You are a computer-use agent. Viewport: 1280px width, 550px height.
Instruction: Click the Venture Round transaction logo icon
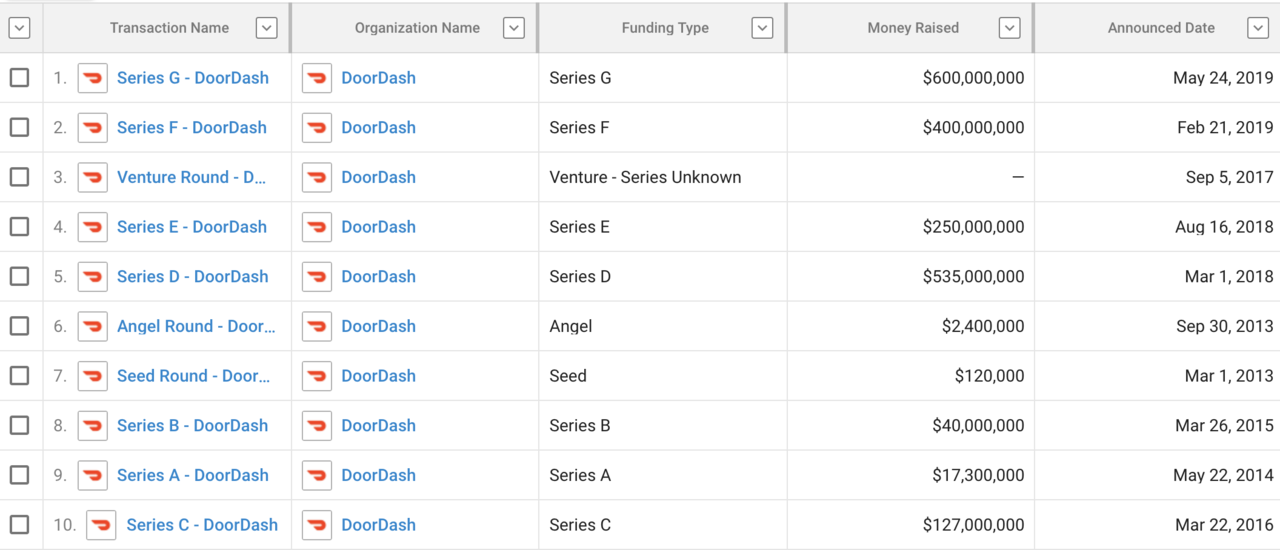coord(93,178)
